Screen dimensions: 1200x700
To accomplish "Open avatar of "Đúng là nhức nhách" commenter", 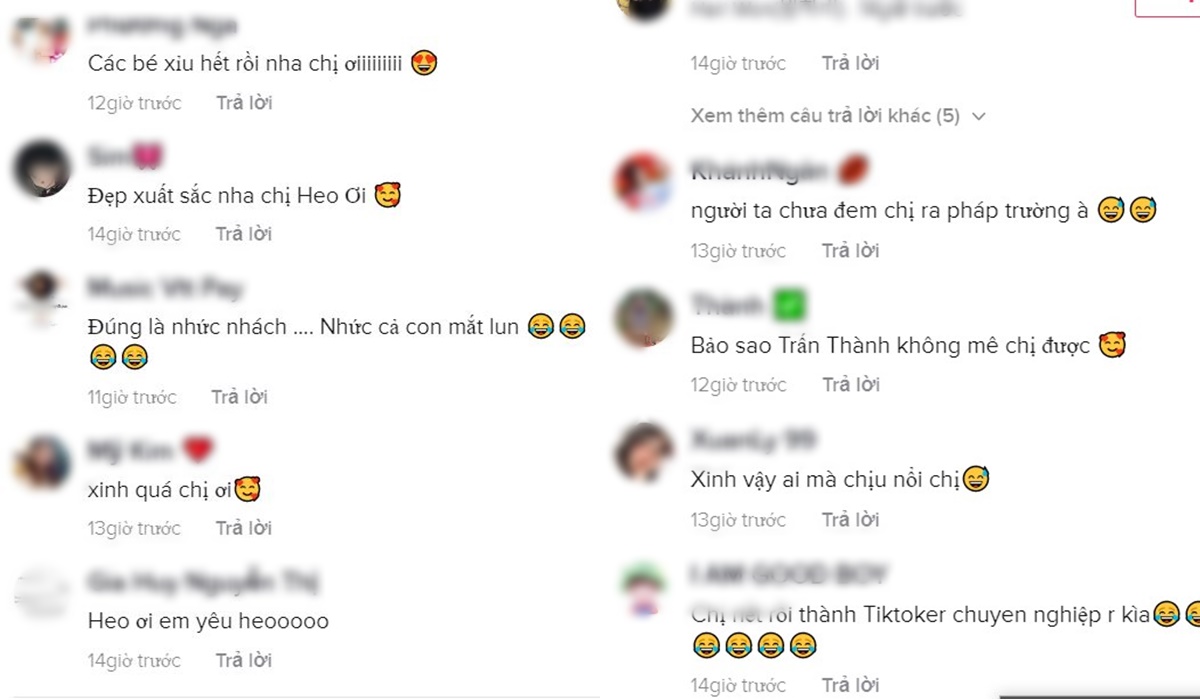I will pyautogui.click(x=42, y=298).
